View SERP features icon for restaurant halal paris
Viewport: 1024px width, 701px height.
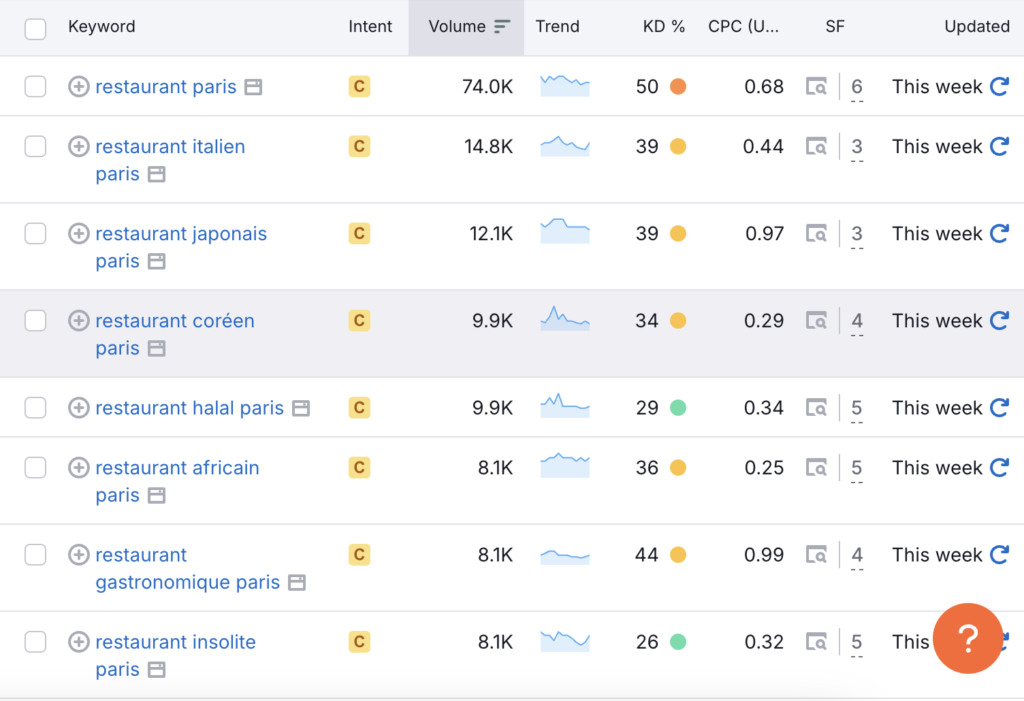816,408
